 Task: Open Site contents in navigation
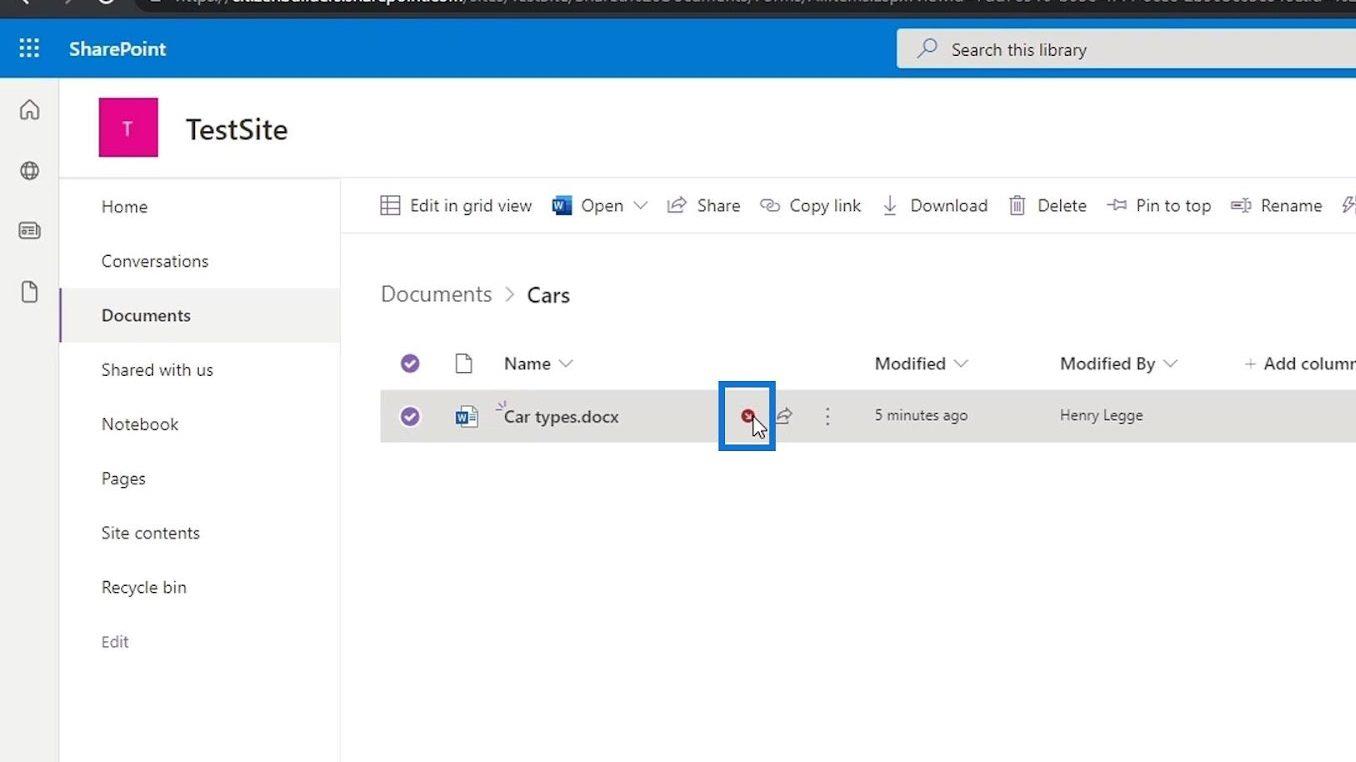point(150,532)
